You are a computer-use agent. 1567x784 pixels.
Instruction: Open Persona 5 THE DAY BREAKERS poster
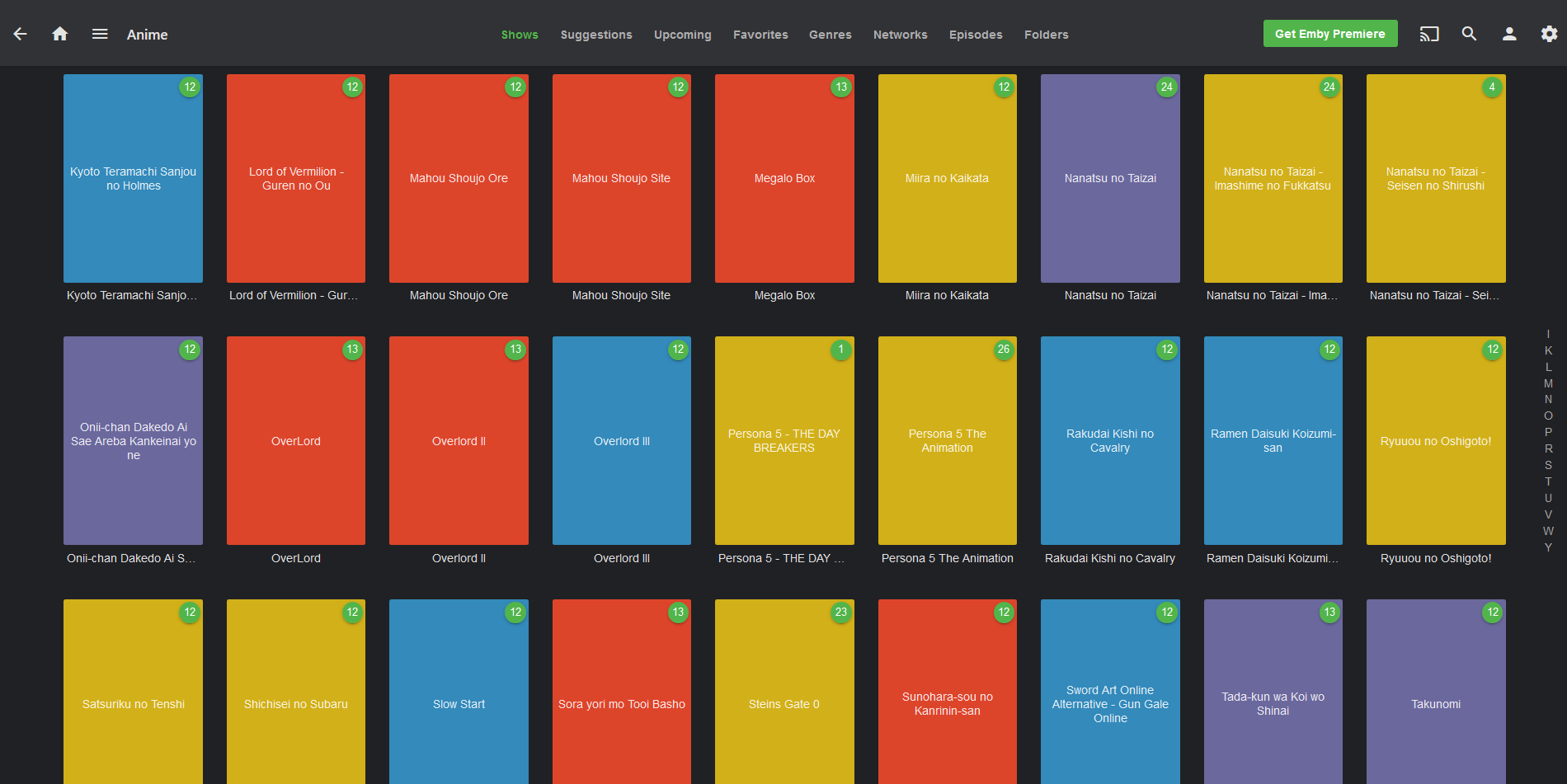click(784, 440)
